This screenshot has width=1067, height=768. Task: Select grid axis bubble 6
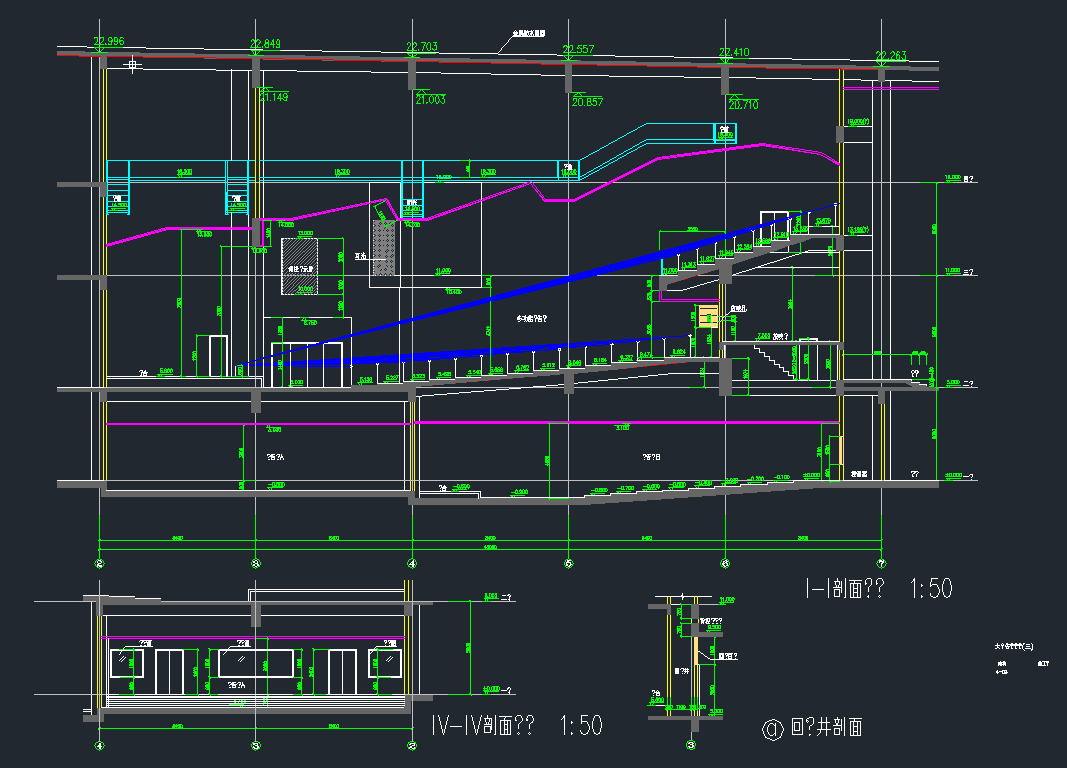(x=724, y=563)
